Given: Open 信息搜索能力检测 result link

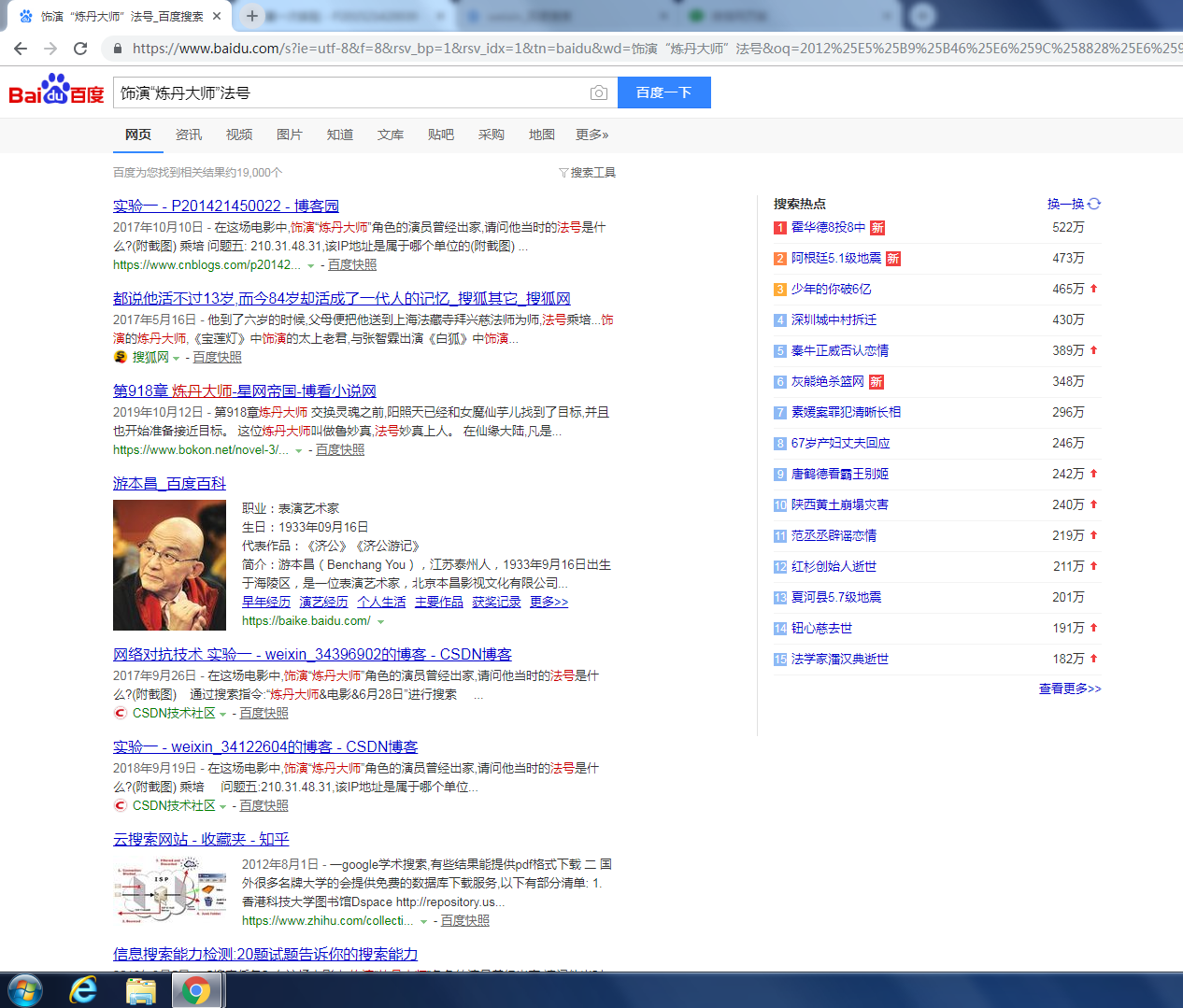Looking at the screenshot, I should tap(265, 954).
